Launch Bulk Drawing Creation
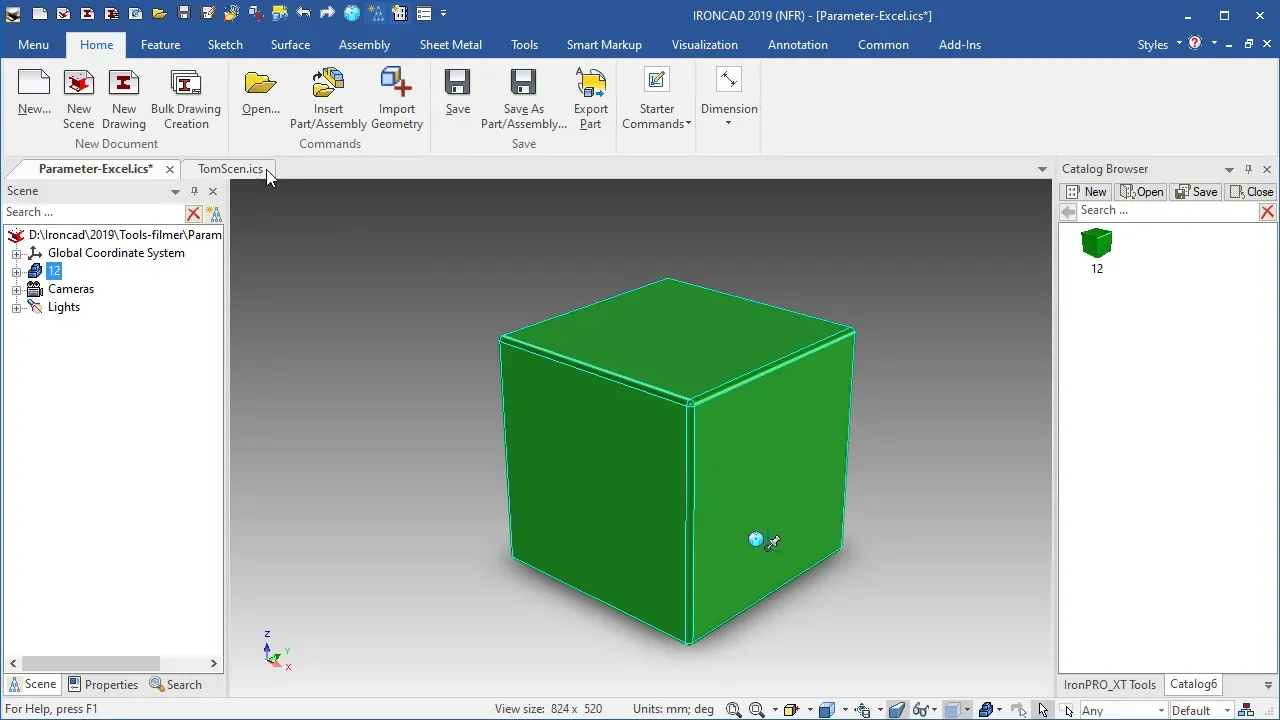The width and height of the screenshot is (1280, 720). click(186, 99)
